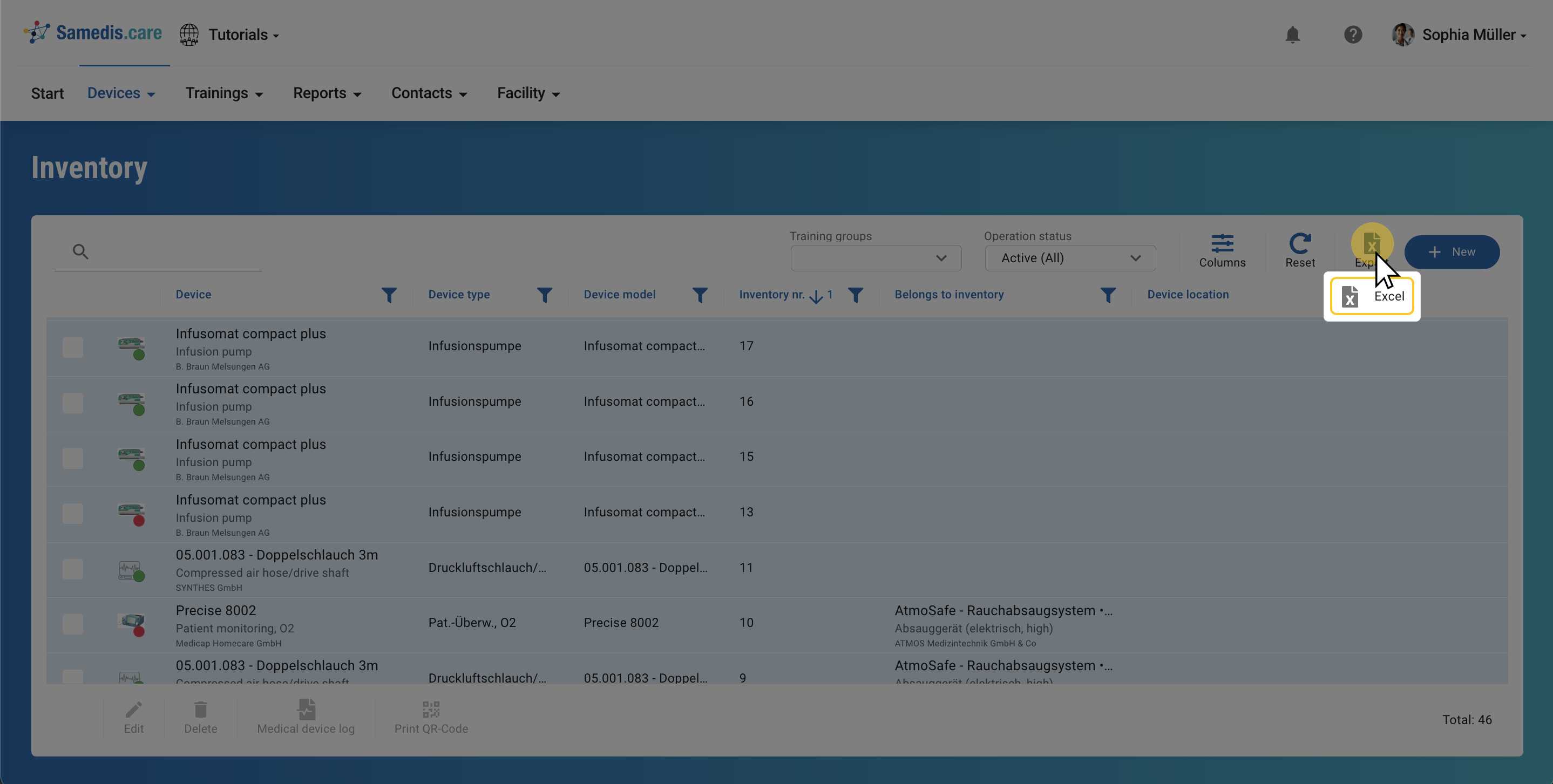Click the New device button
The width and height of the screenshot is (1553, 784).
coord(1451,252)
